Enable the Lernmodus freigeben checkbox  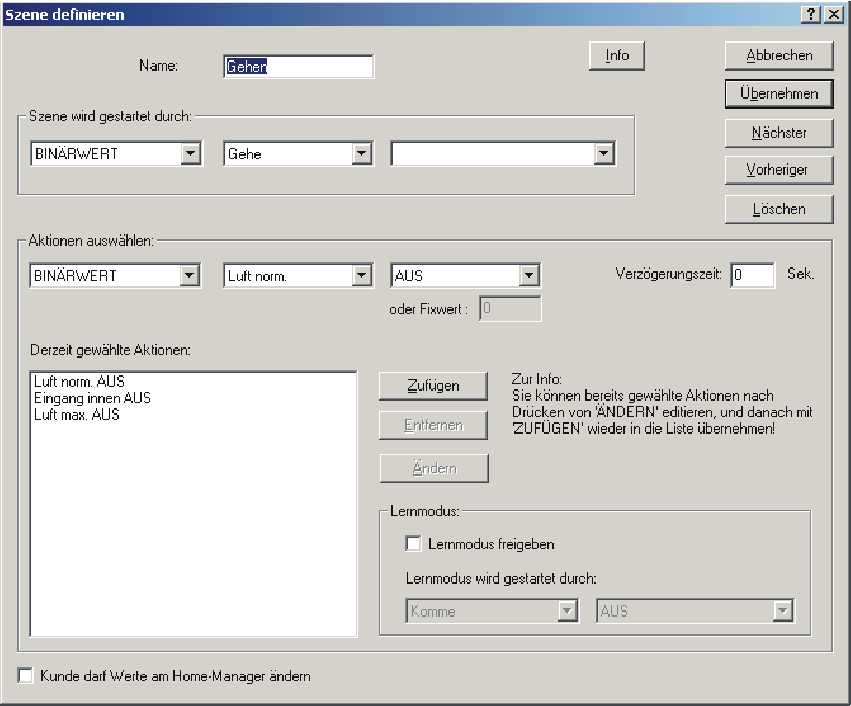413,544
